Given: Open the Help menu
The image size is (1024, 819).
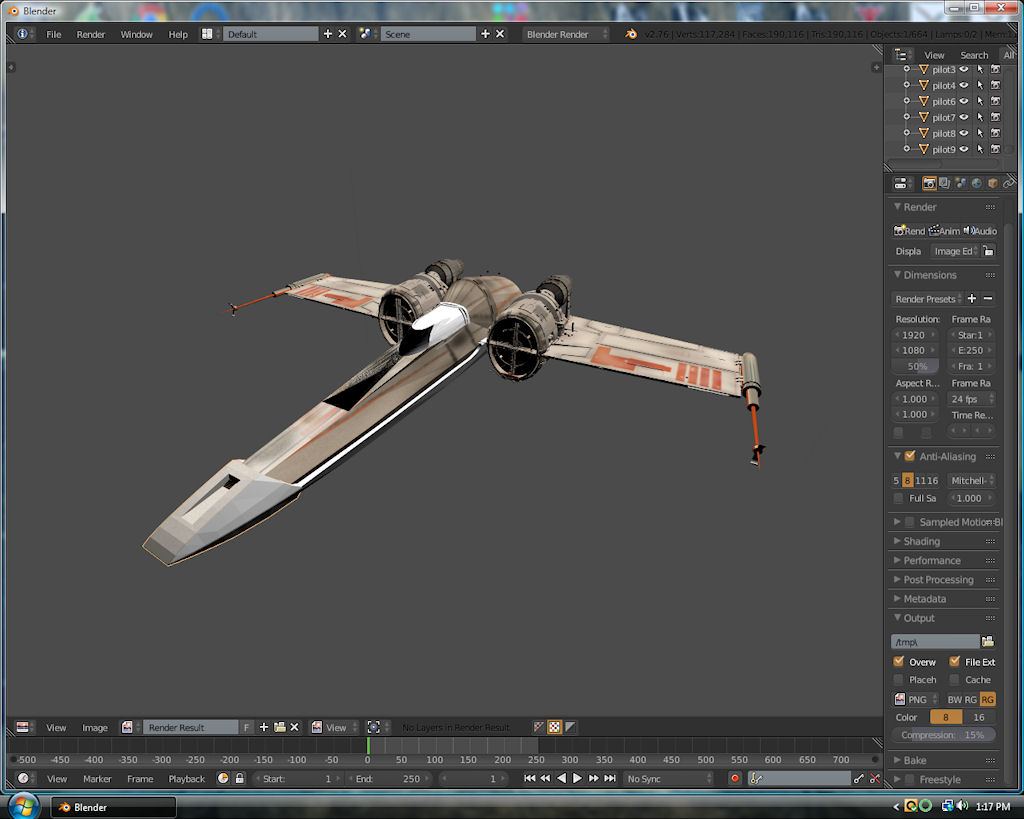Looking at the screenshot, I should point(178,34).
